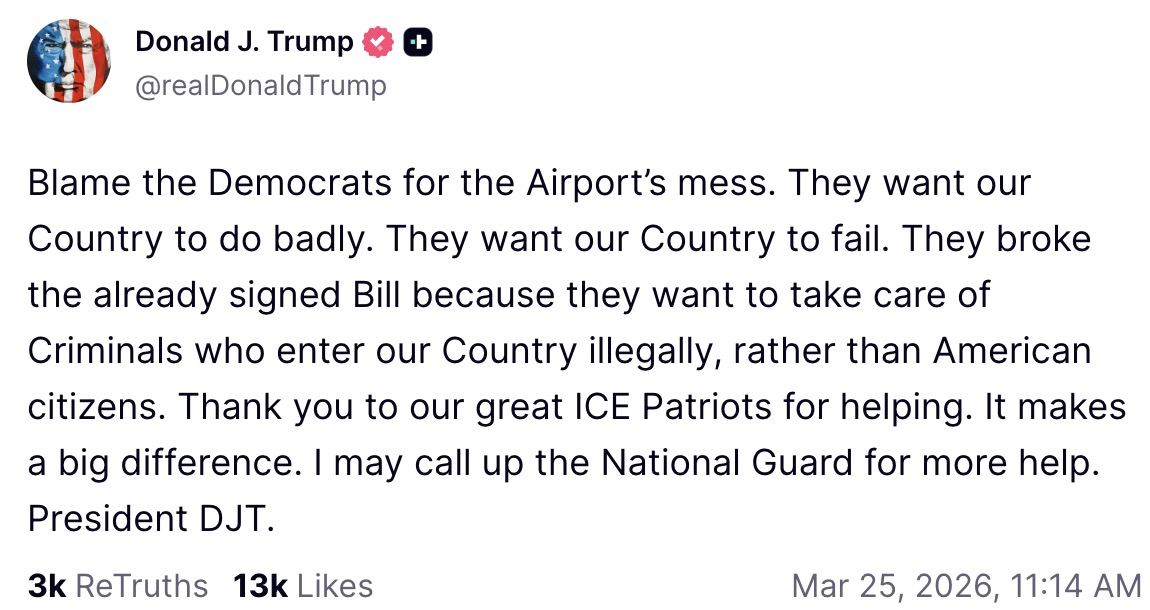Open the @realDonaldTrump handle link
The image size is (1150, 610).
[x=260, y=86]
